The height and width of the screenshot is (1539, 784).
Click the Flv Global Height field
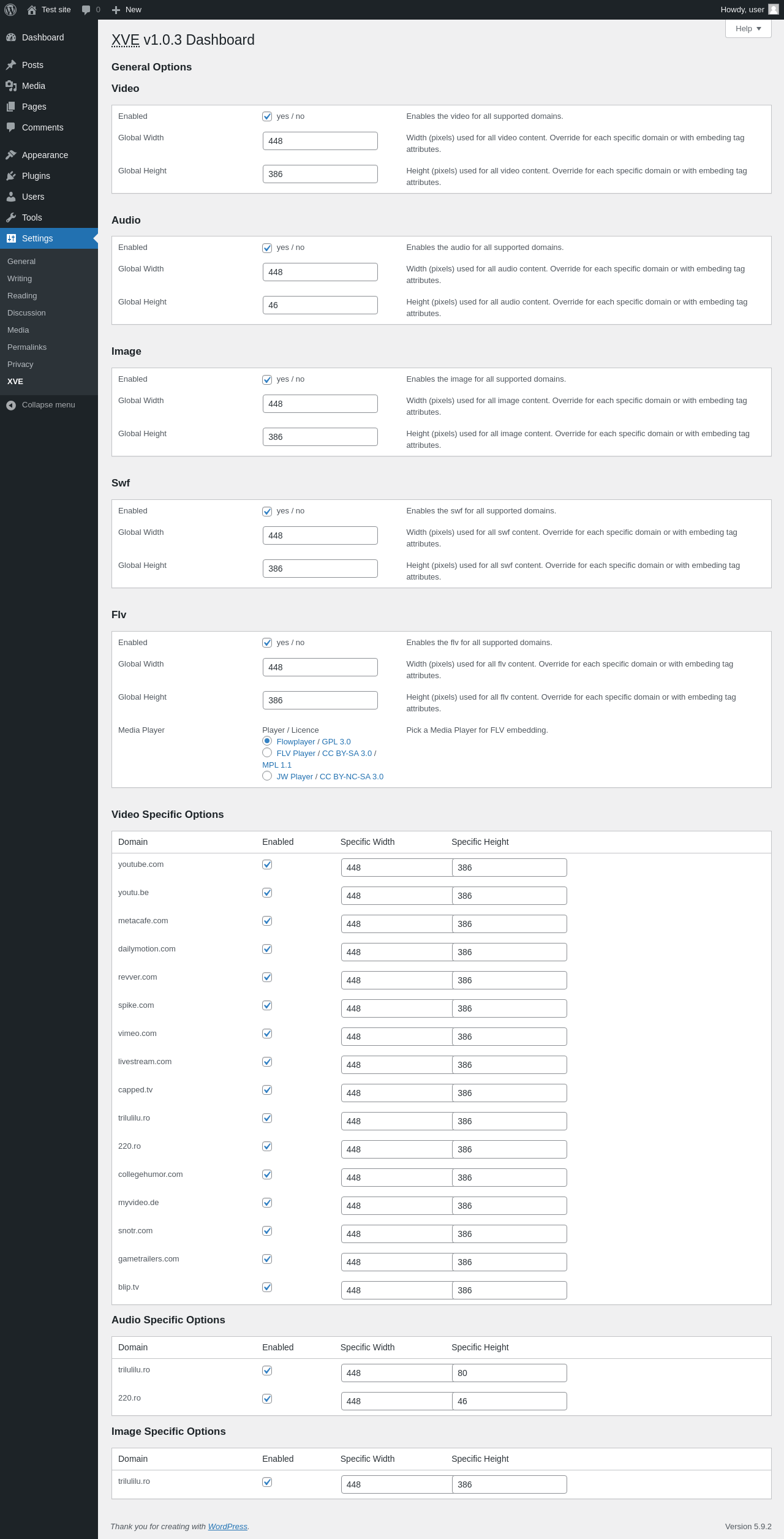click(x=320, y=700)
